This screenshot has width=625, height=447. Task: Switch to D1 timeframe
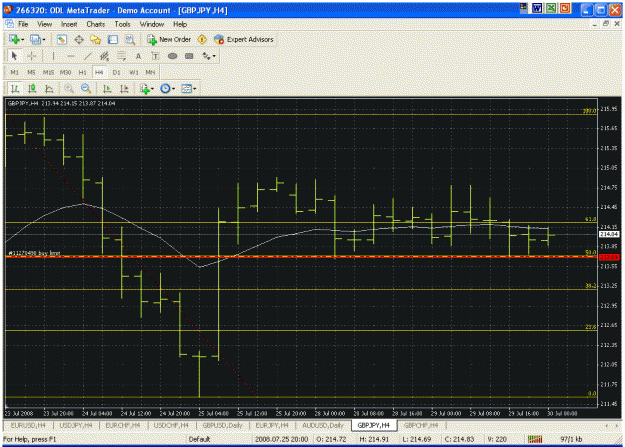pyautogui.click(x=116, y=73)
